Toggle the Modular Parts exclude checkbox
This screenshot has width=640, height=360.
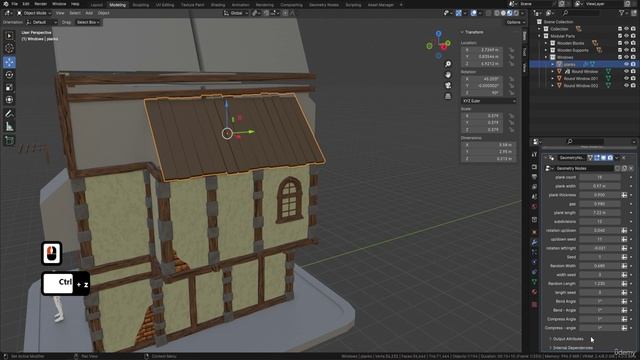coord(620,36)
